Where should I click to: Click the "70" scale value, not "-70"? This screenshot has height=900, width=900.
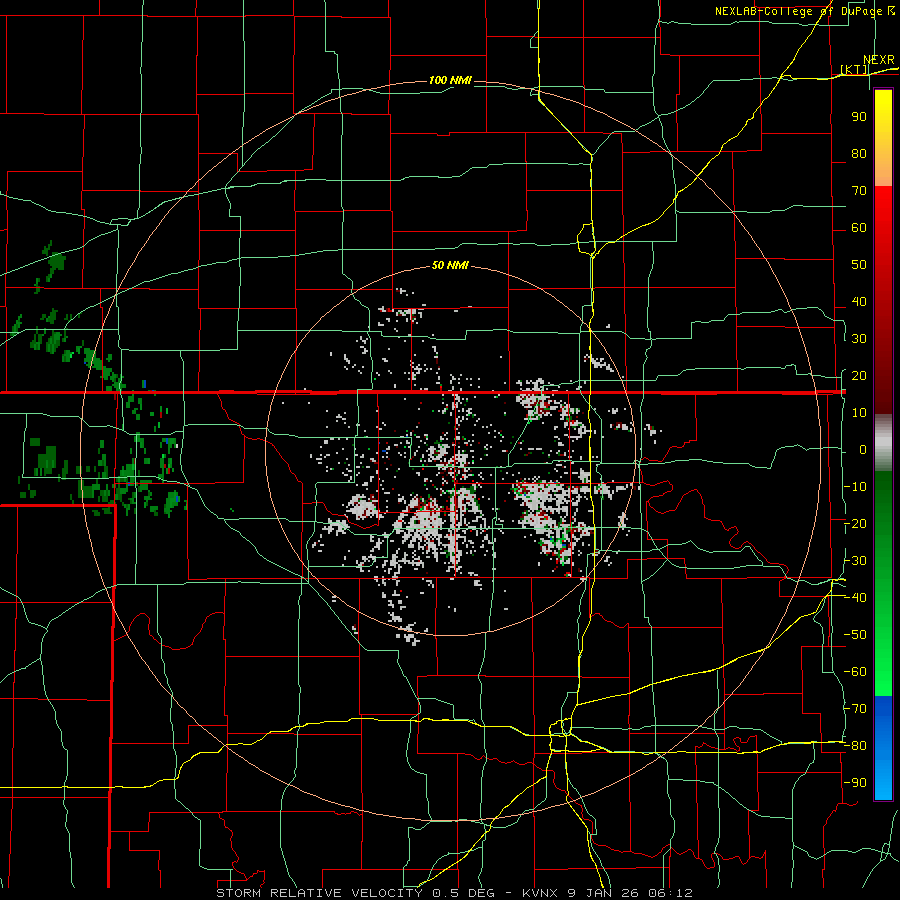point(859,191)
